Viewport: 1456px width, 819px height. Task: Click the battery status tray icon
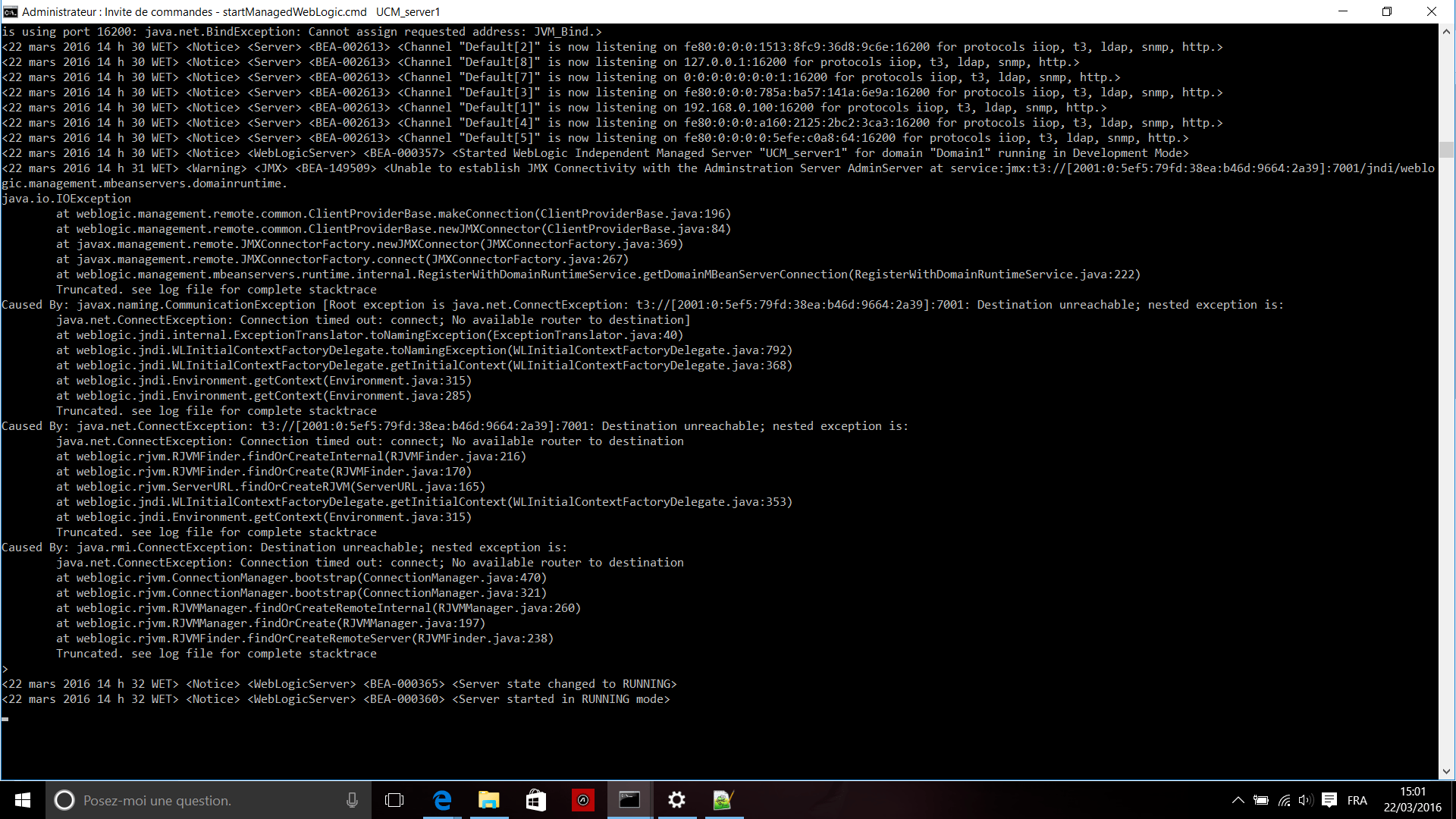pyautogui.click(x=1261, y=800)
